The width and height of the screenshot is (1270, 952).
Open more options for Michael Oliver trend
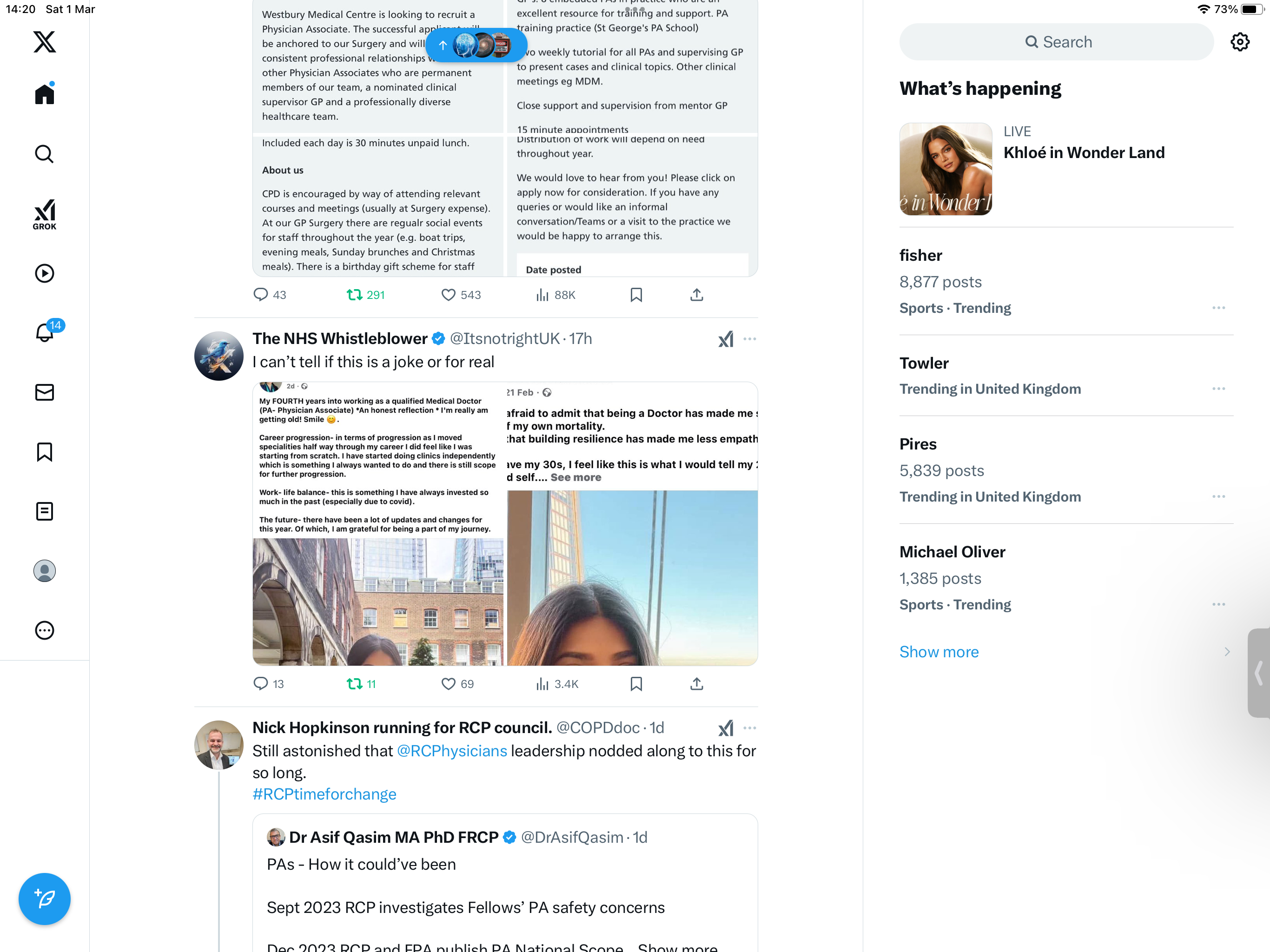click(x=1218, y=604)
